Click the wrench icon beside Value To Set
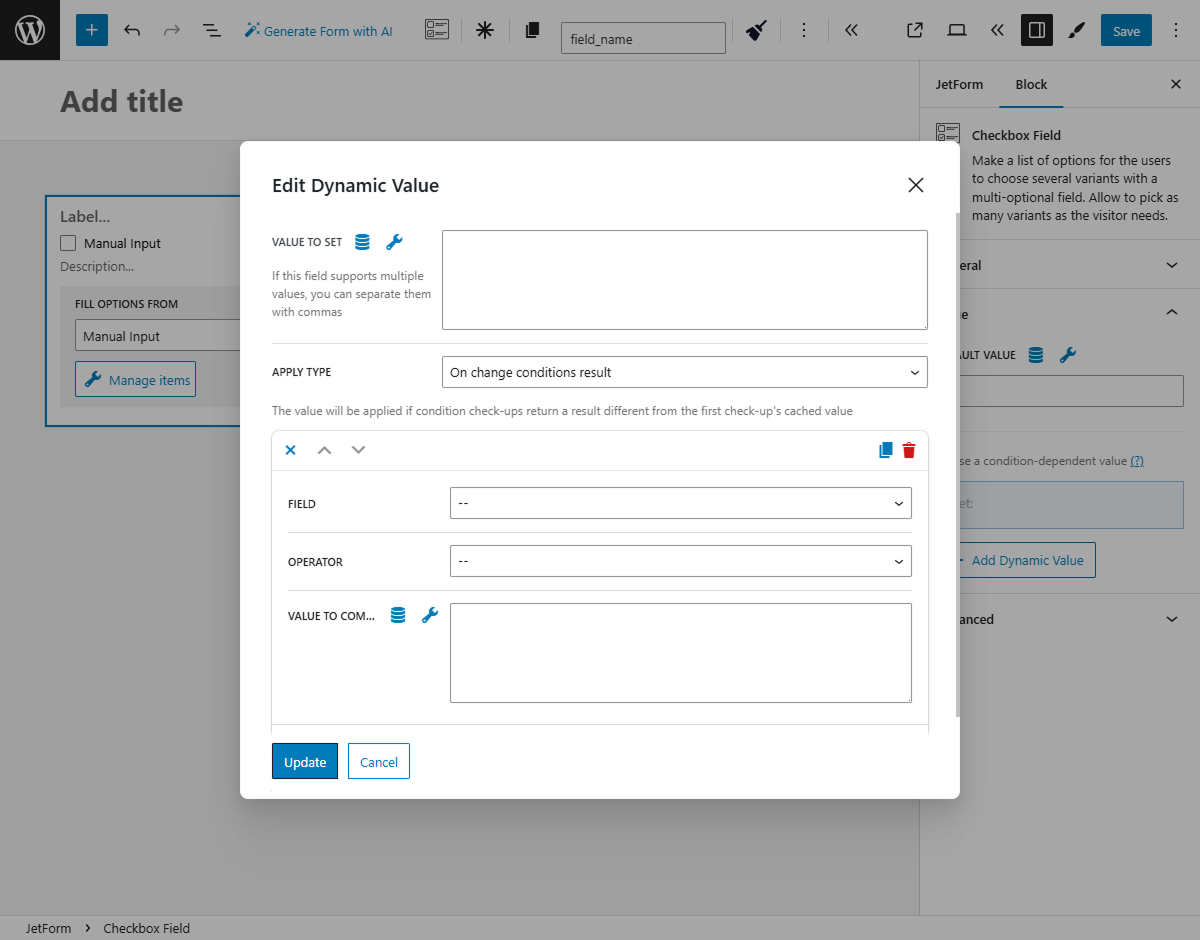This screenshot has height=940, width=1200. [394, 241]
